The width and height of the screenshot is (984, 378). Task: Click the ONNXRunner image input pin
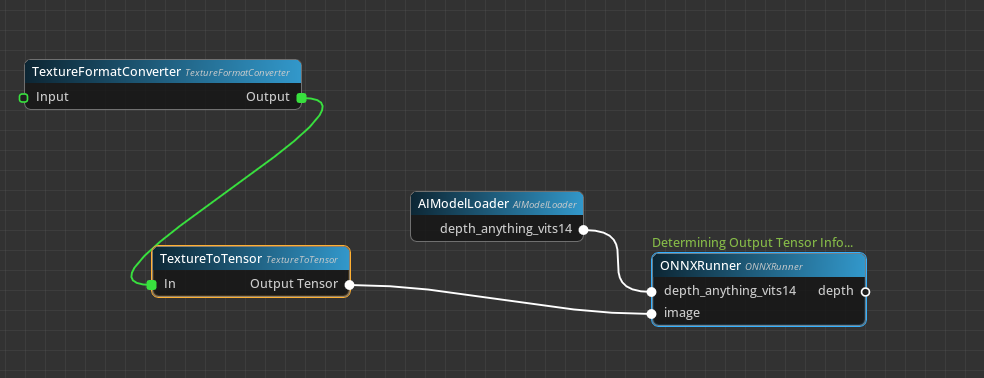coord(652,313)
